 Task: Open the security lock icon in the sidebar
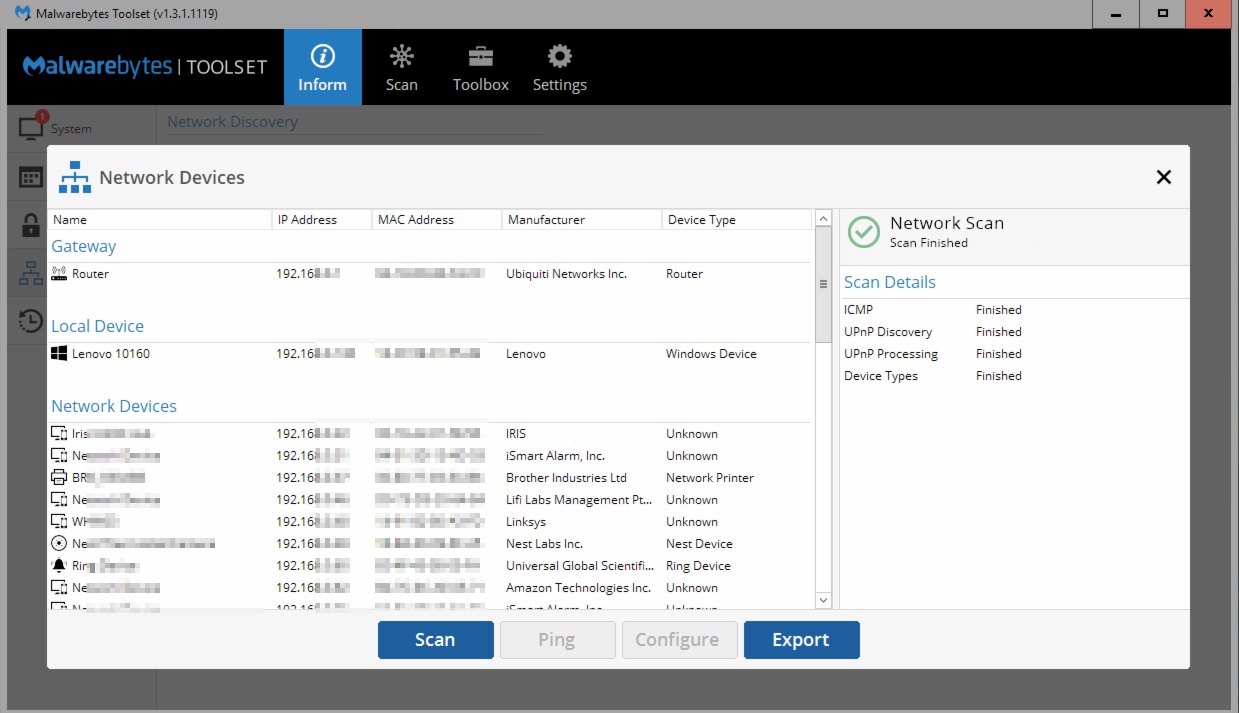tap(27, 223)
